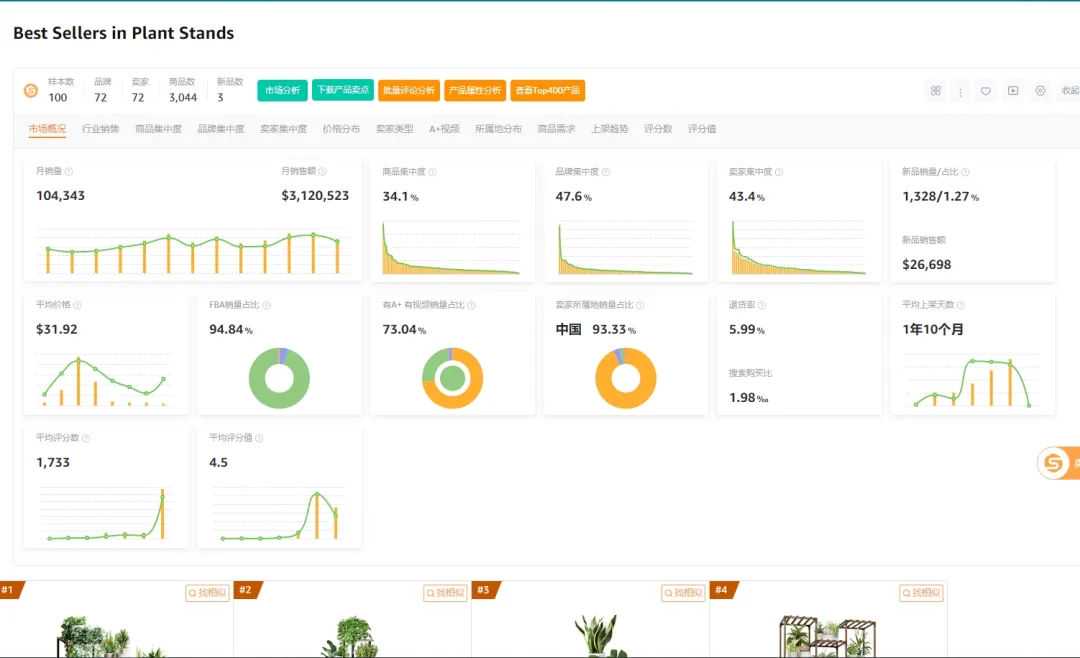This screenshot has height=658, width=1080.
Task: Open the #3 best seller product image
Action: [599, 635]
